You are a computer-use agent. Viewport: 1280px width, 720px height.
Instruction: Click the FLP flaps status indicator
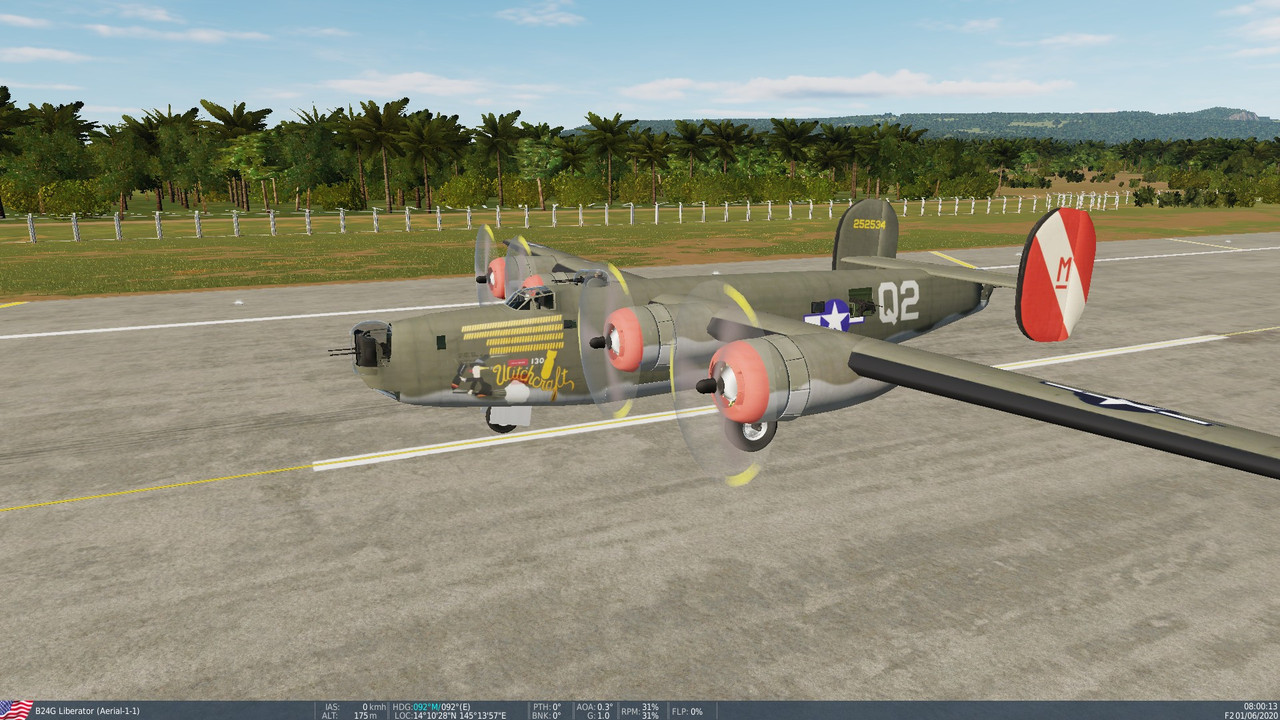[686, 709]
